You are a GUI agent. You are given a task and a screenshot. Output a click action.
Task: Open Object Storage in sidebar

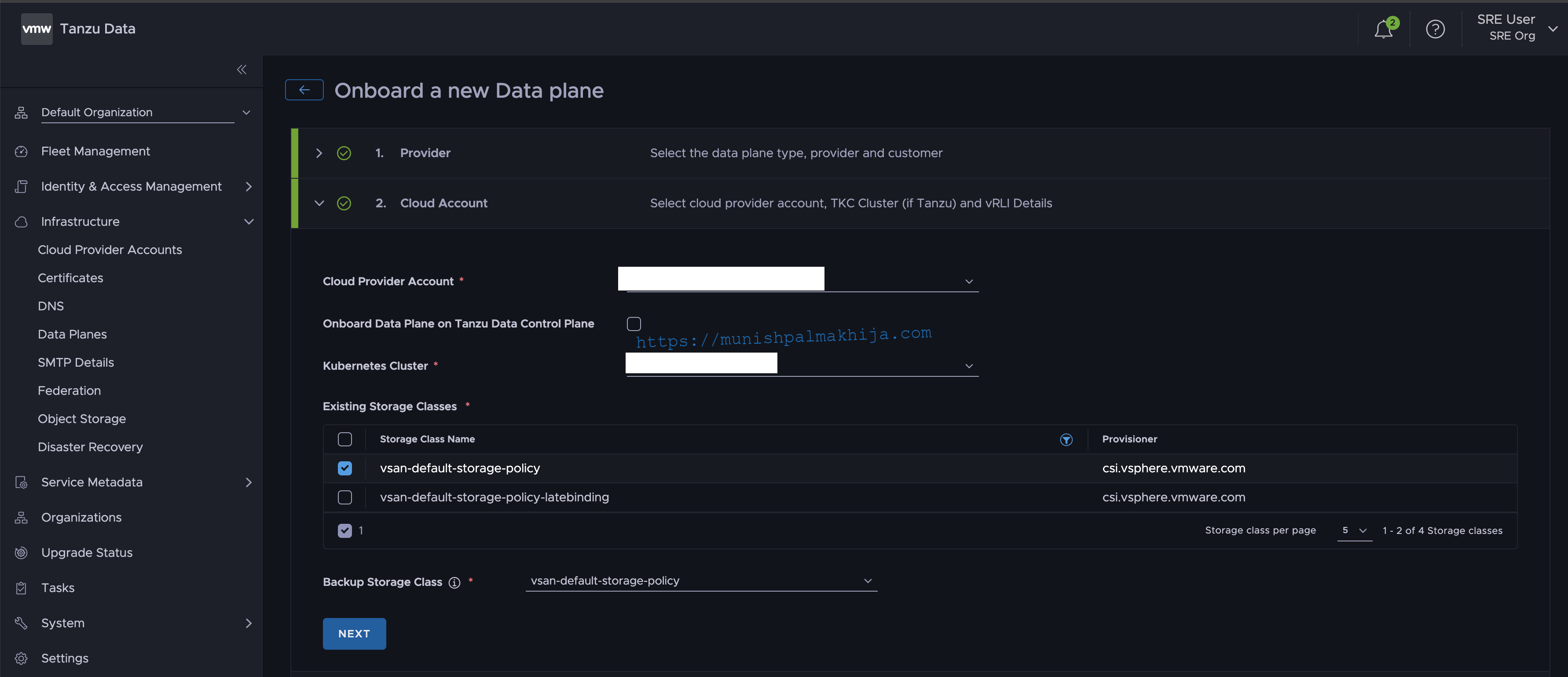82,419
